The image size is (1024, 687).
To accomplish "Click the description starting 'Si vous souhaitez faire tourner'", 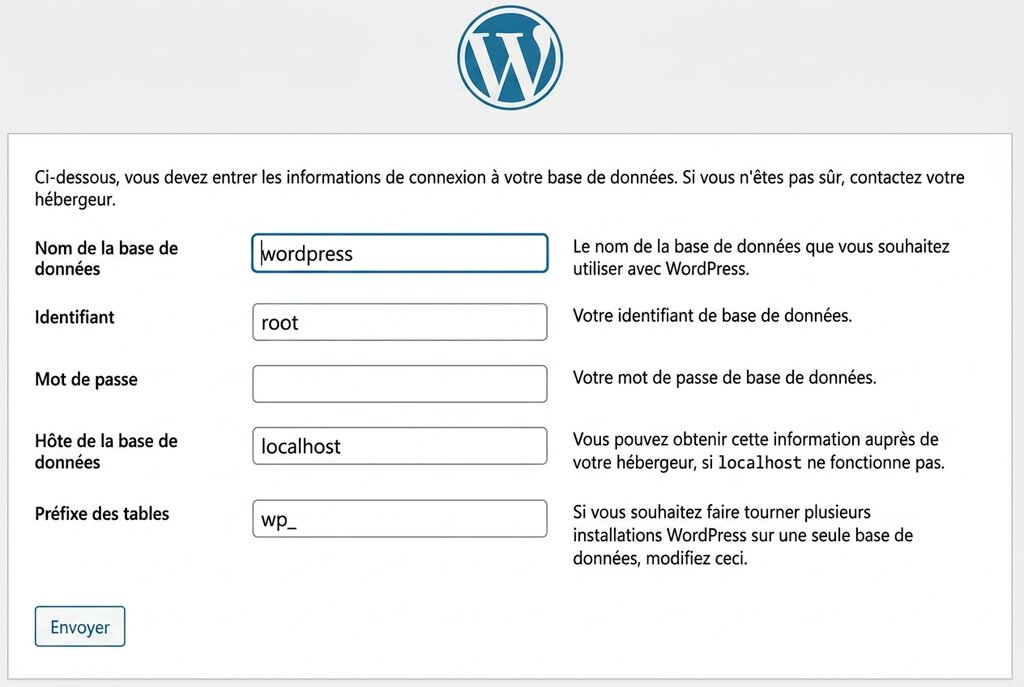I will pyautogui.click(x=743, y=535).
